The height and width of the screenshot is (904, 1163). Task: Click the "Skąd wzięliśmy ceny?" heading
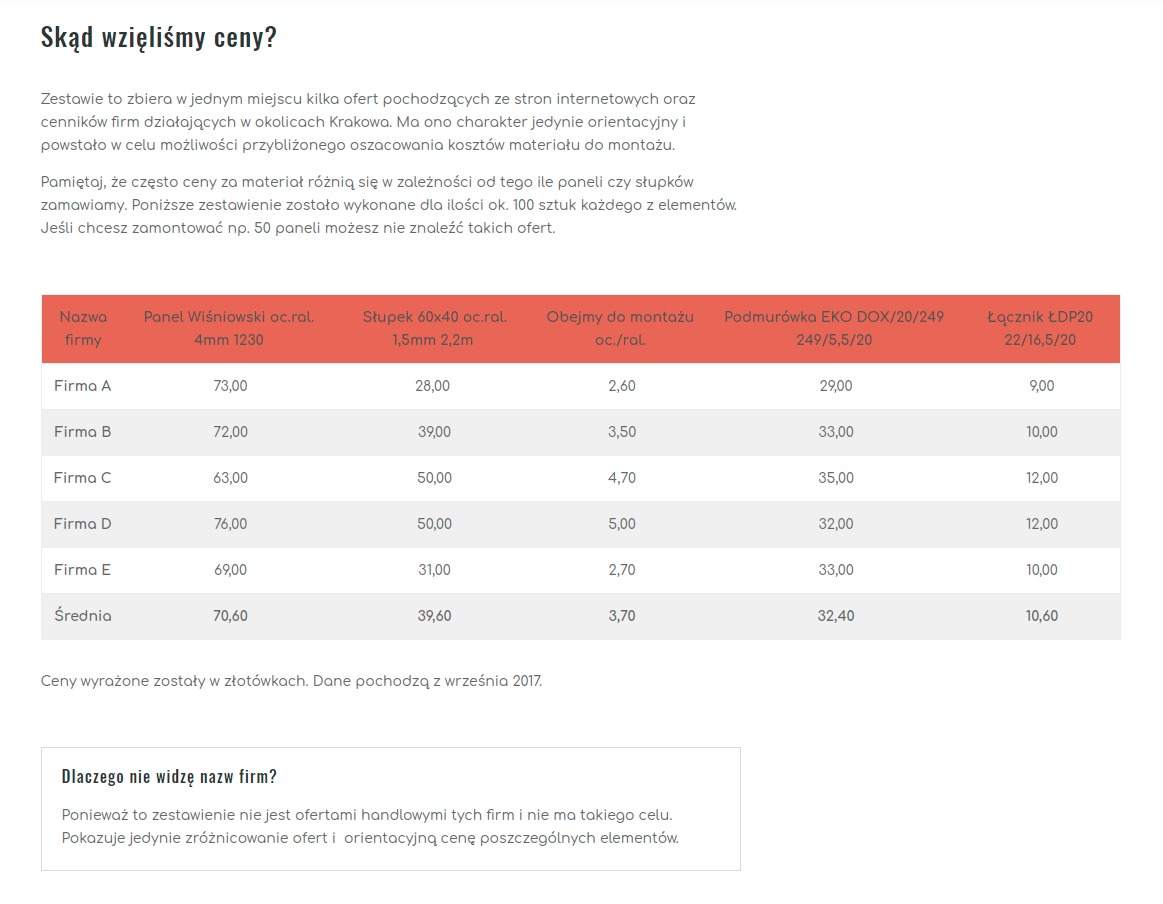pyautogui.click(x=158, y=38)
